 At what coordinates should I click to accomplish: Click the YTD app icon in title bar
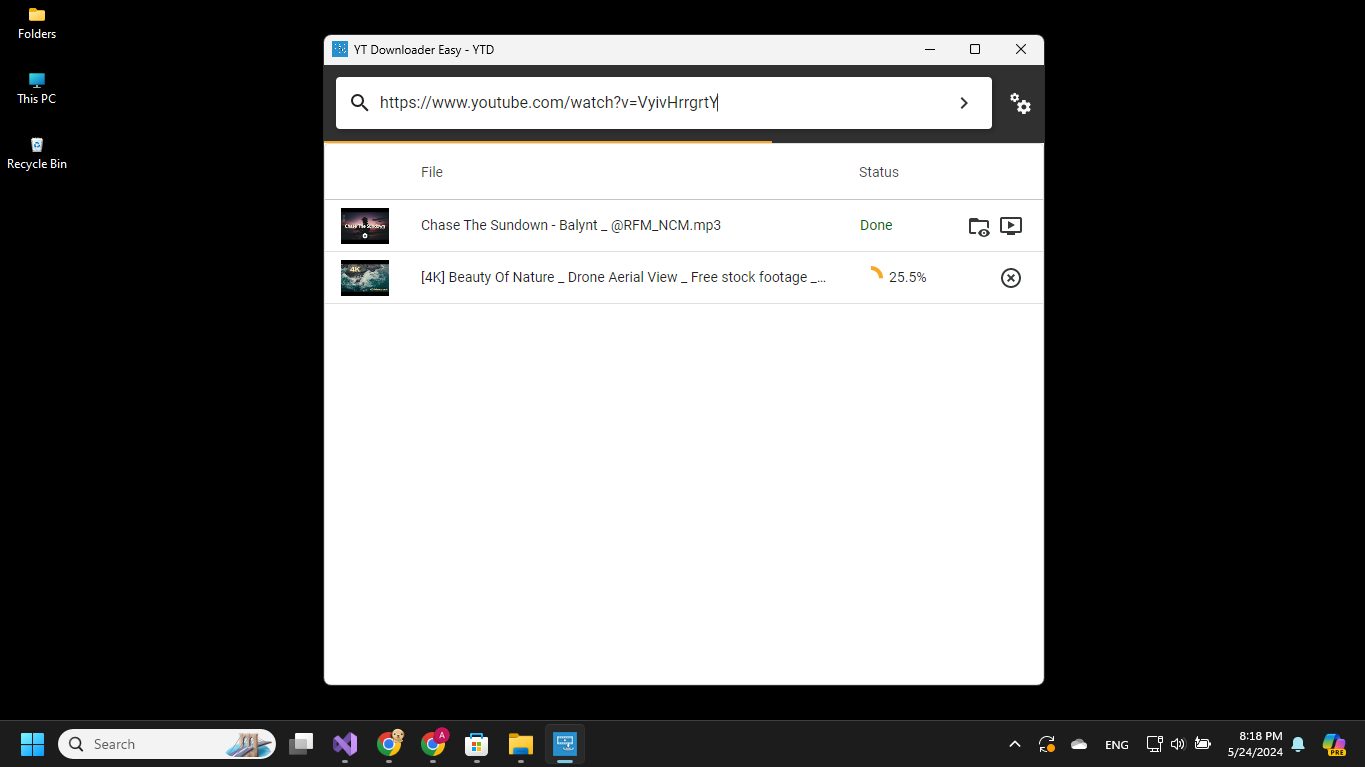tap(340, 49)
